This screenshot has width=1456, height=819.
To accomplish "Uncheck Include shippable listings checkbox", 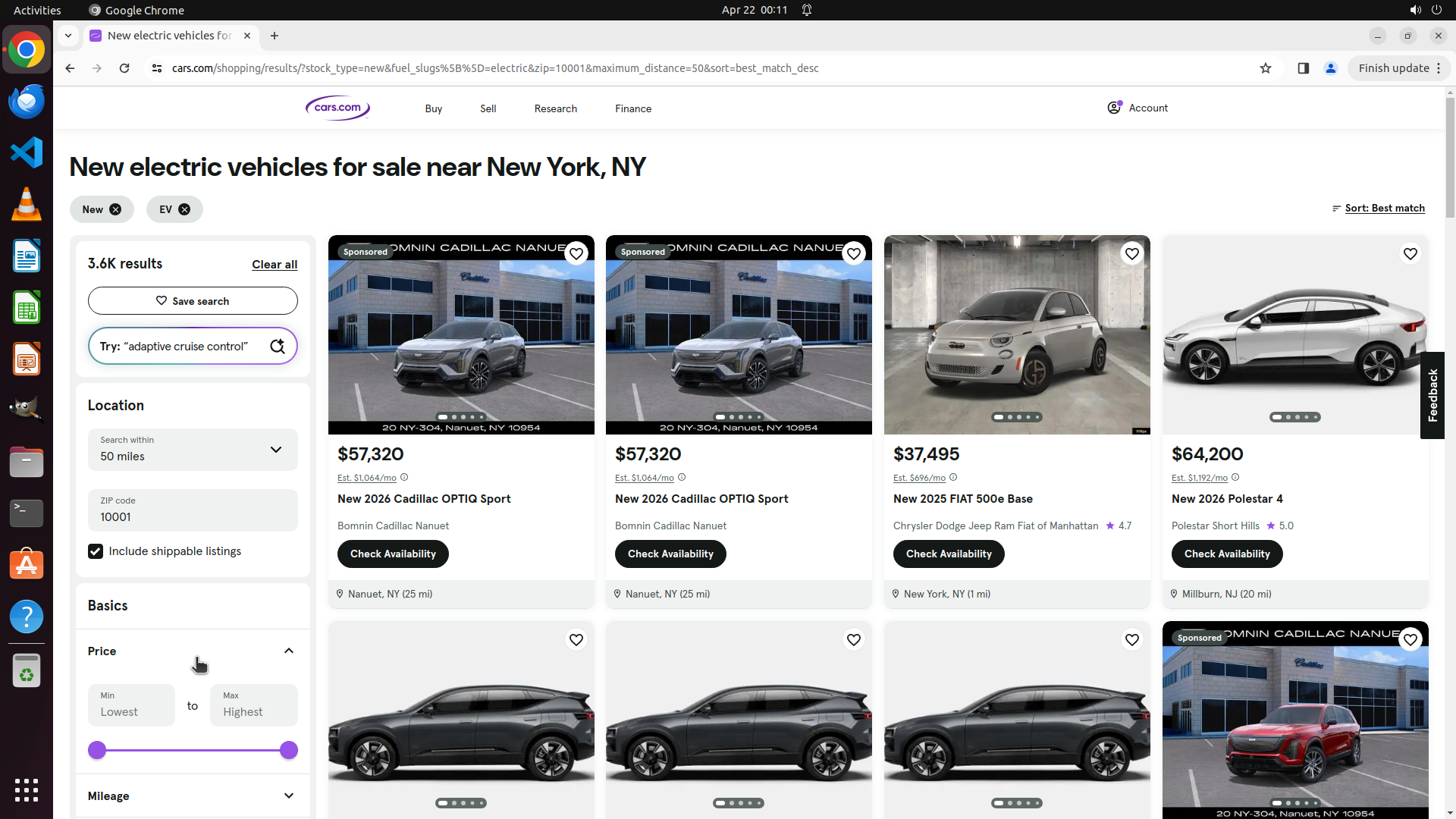I will pos(96,551).
